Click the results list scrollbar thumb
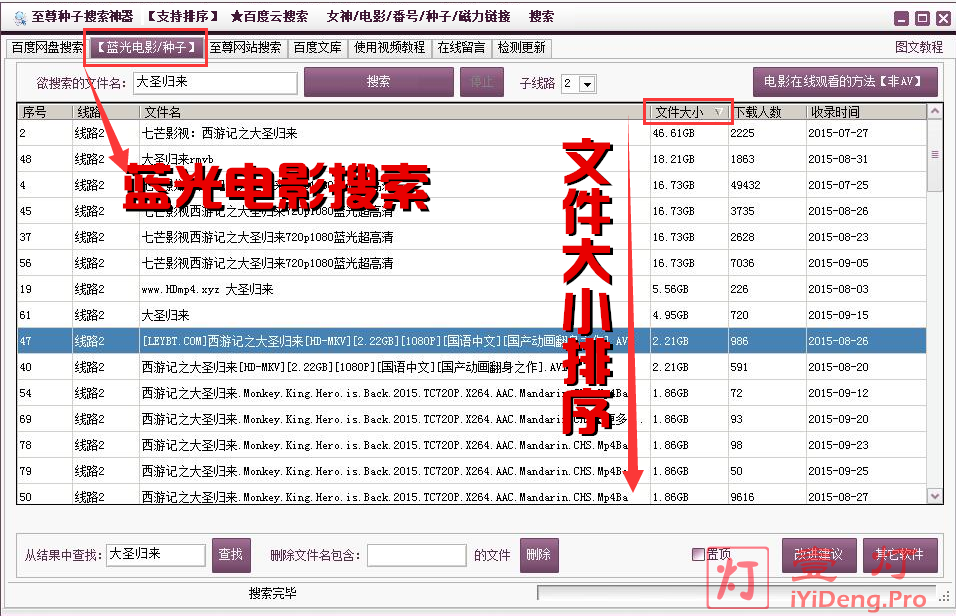956x616 pixels. click(x=934, y=155)
